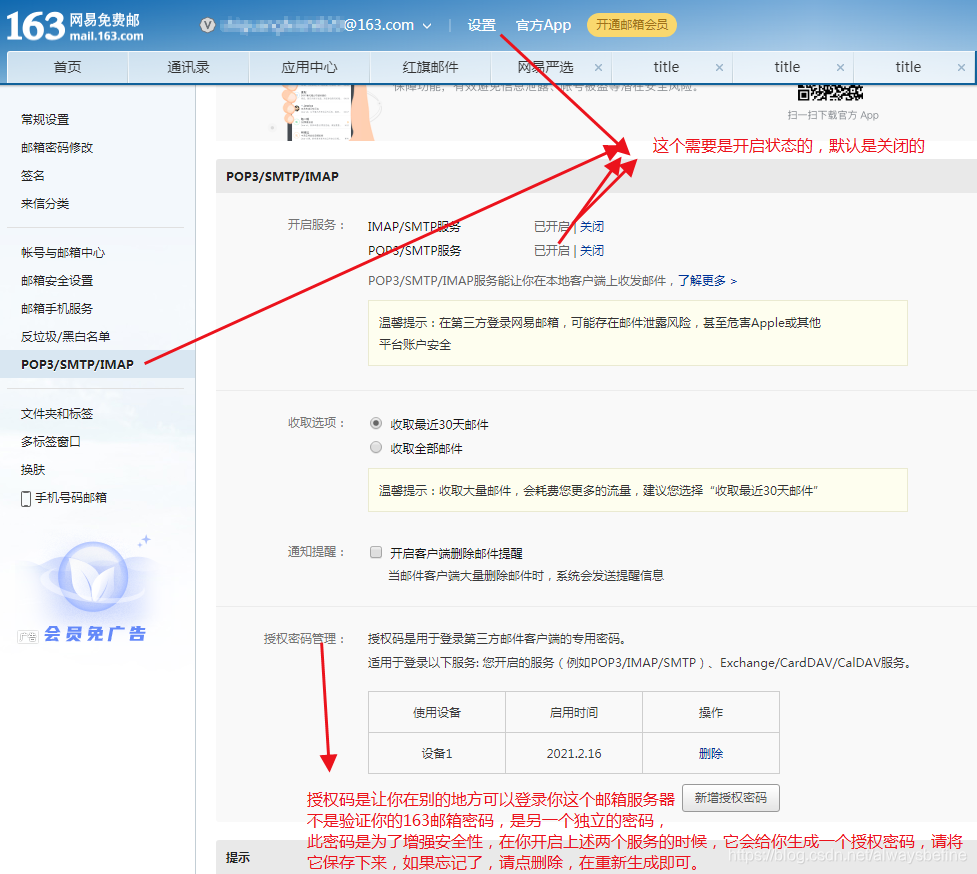Click the lotus ad image in sidebar

click(x=93, y=576)
